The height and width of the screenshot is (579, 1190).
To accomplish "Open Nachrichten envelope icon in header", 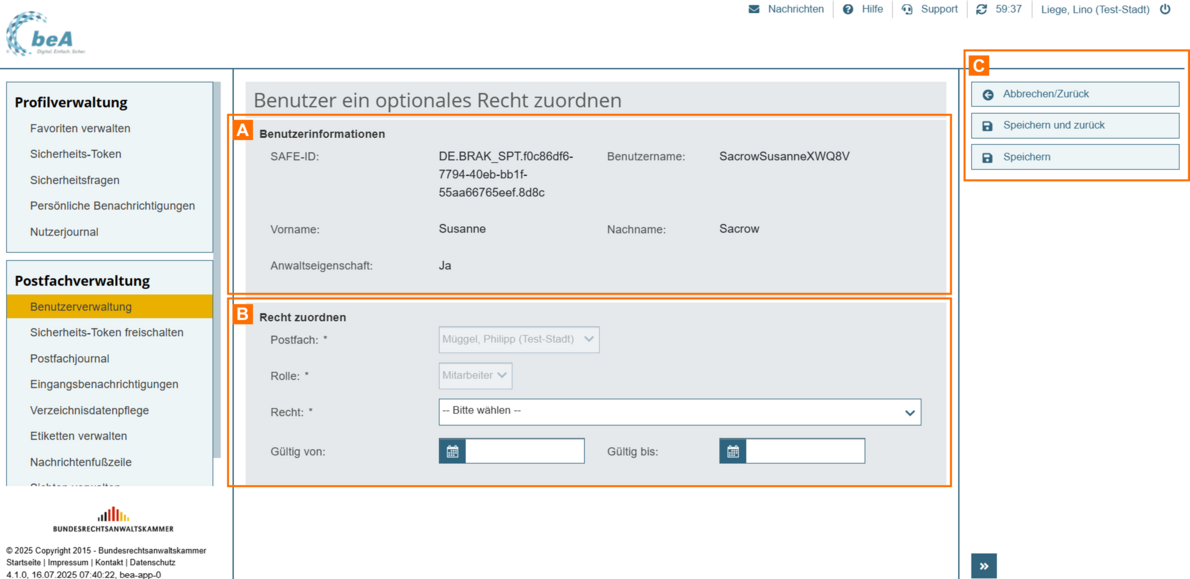I will [x=754, y=9].
